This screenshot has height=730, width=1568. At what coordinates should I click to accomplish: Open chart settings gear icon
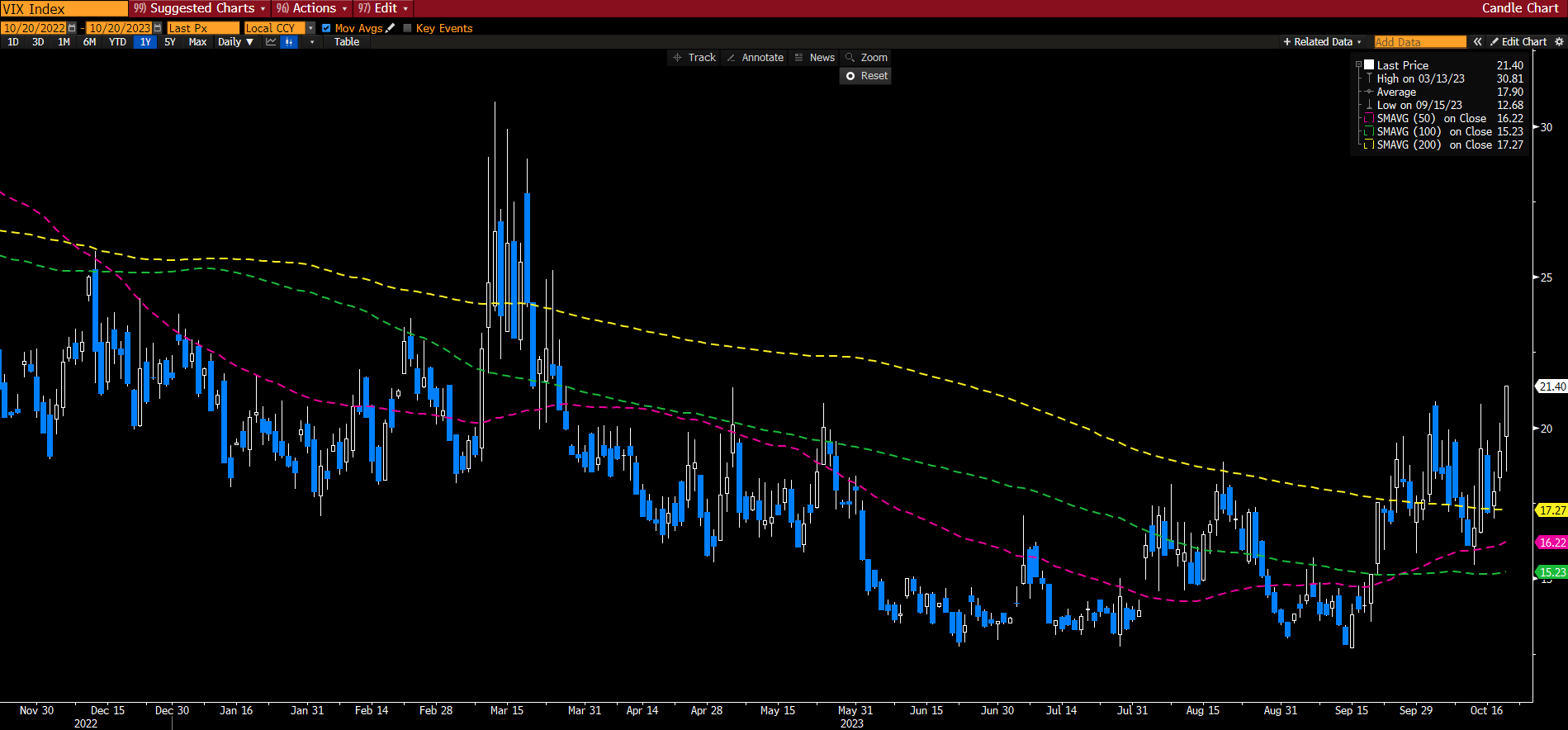pos(1559,41)
